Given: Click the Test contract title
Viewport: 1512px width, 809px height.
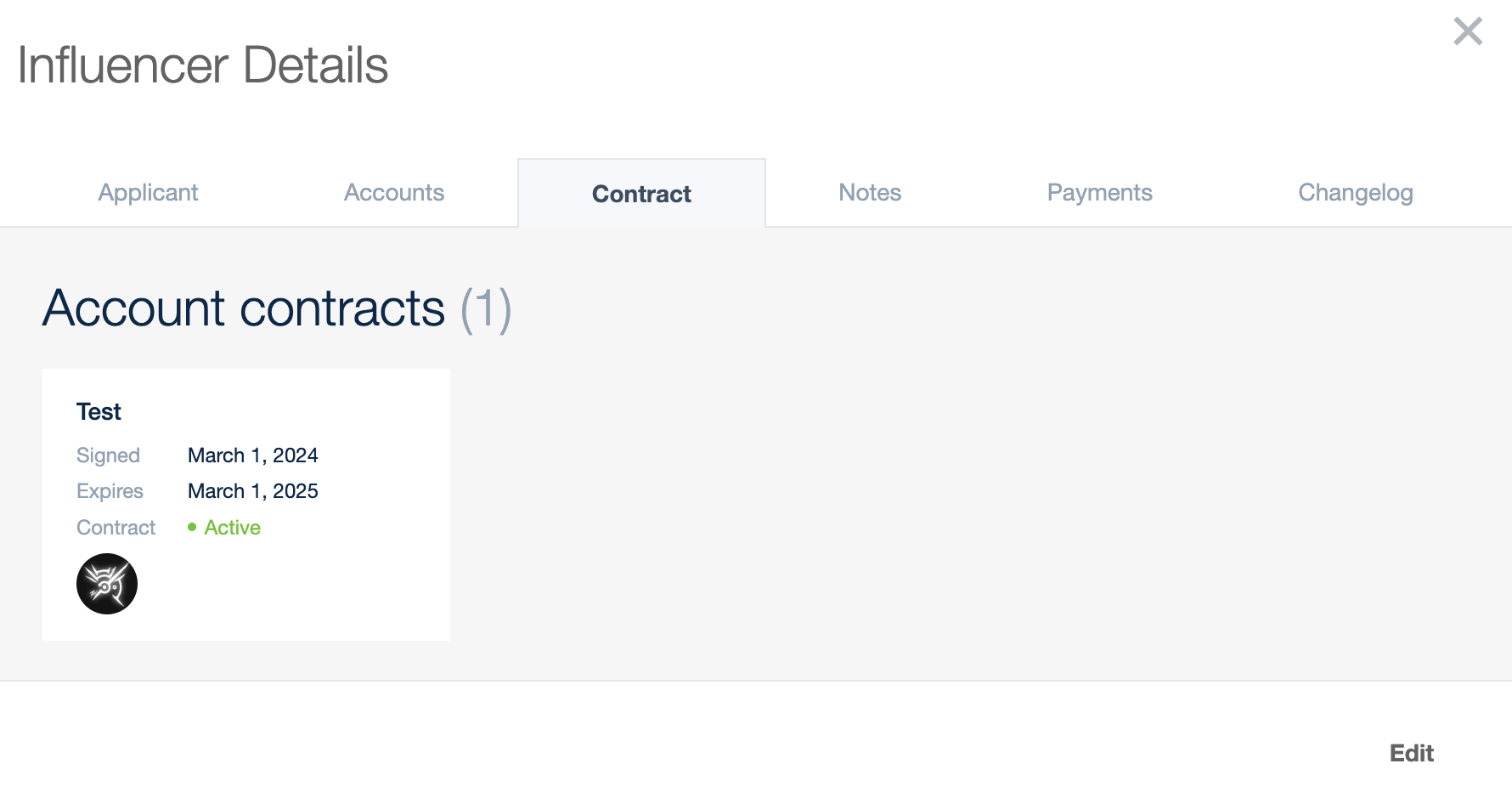Looking at the screenshot, I should [x=99, y=412].
